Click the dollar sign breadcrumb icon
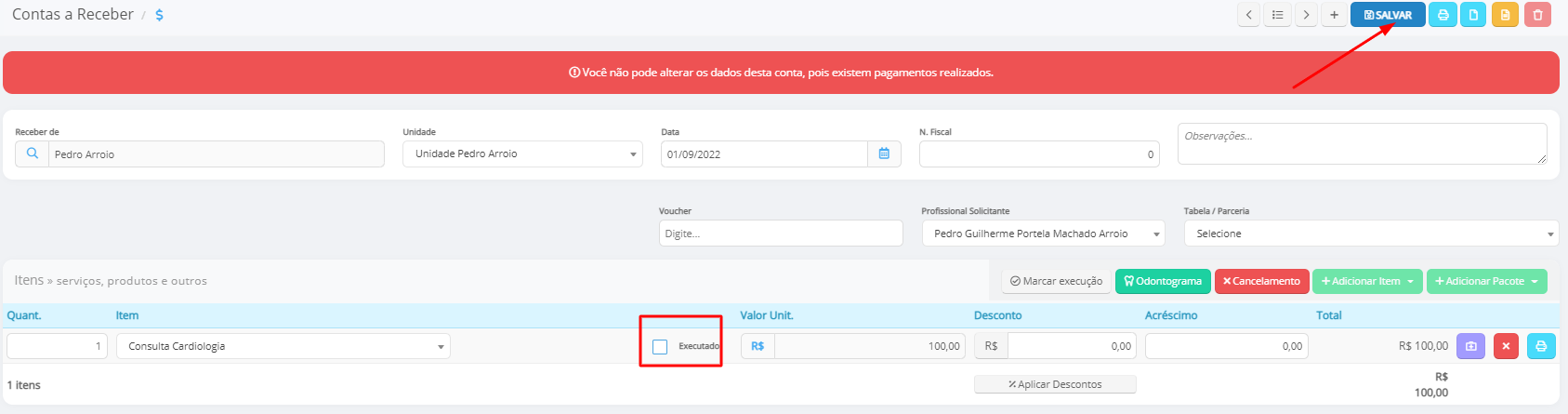 [x=160, y=15]
